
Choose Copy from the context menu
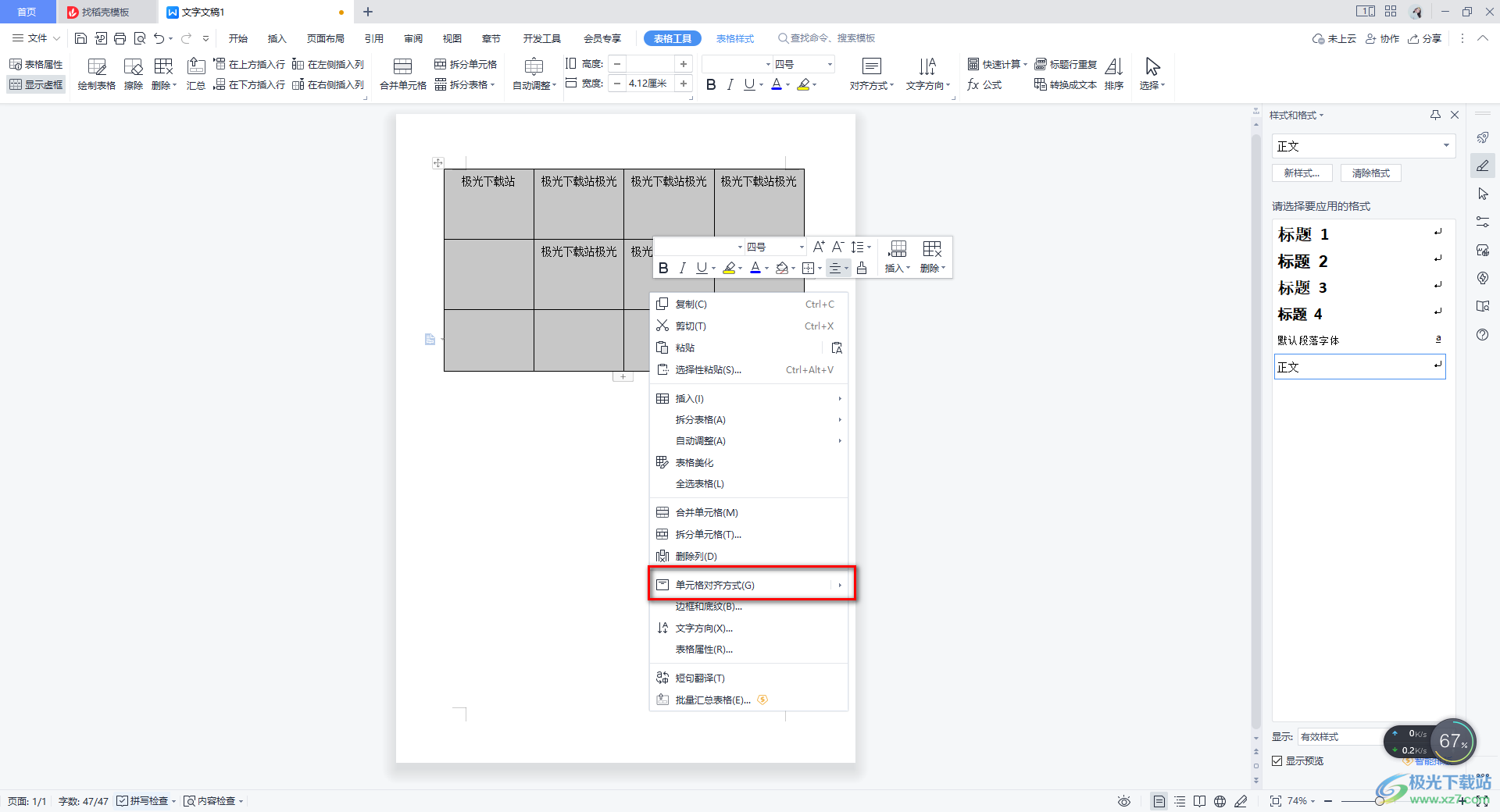pos(748,304)
